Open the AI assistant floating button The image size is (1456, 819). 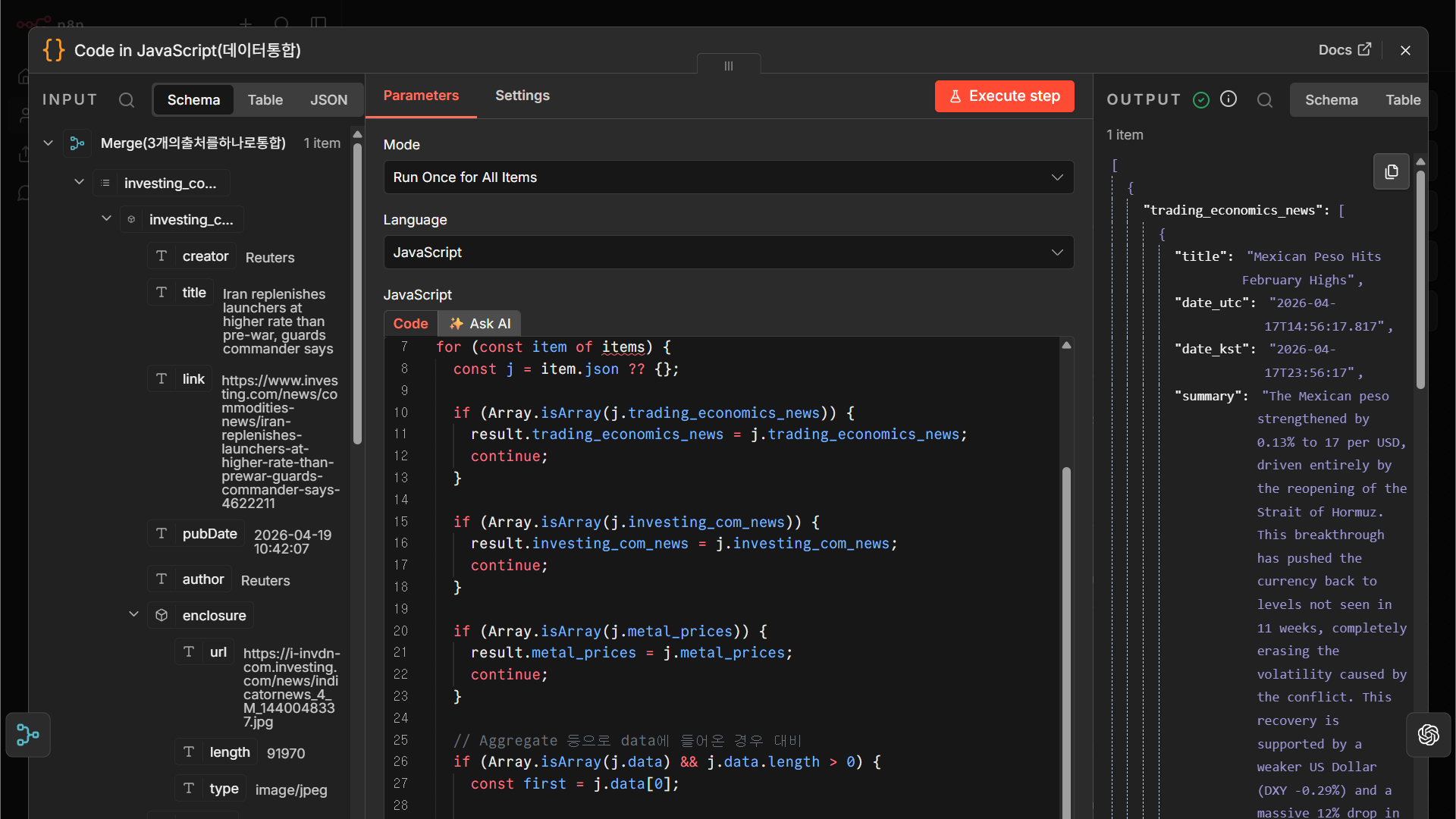tap(1429, 735)
